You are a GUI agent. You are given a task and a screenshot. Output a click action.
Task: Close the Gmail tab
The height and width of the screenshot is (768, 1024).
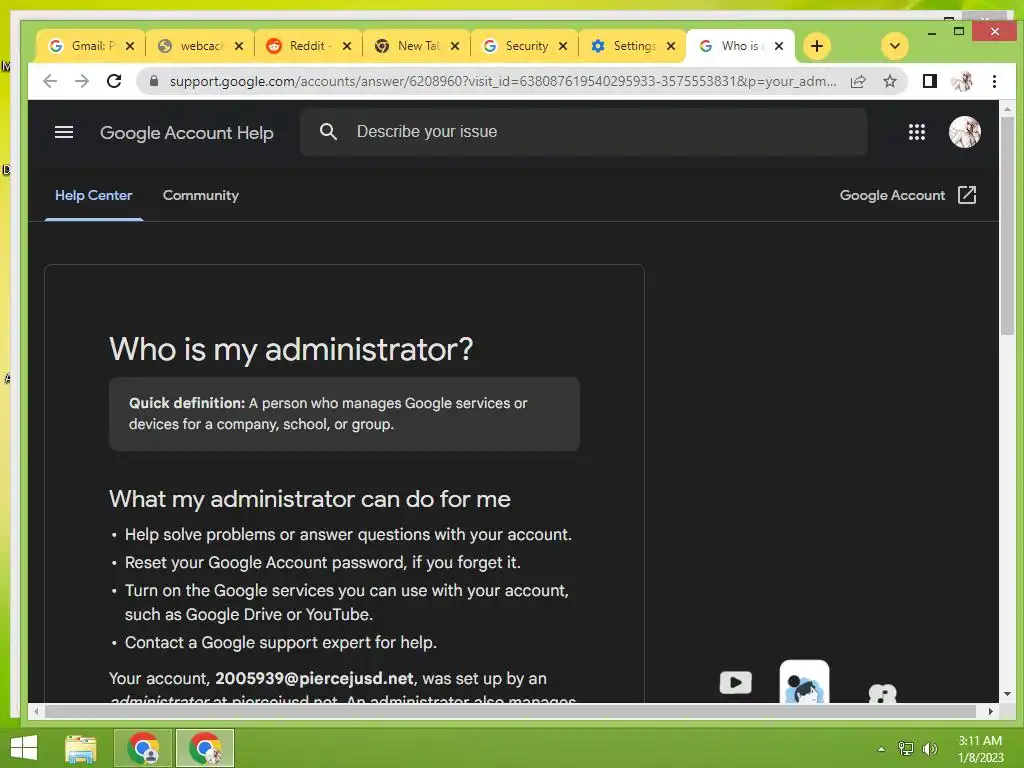tap(130, 46)
